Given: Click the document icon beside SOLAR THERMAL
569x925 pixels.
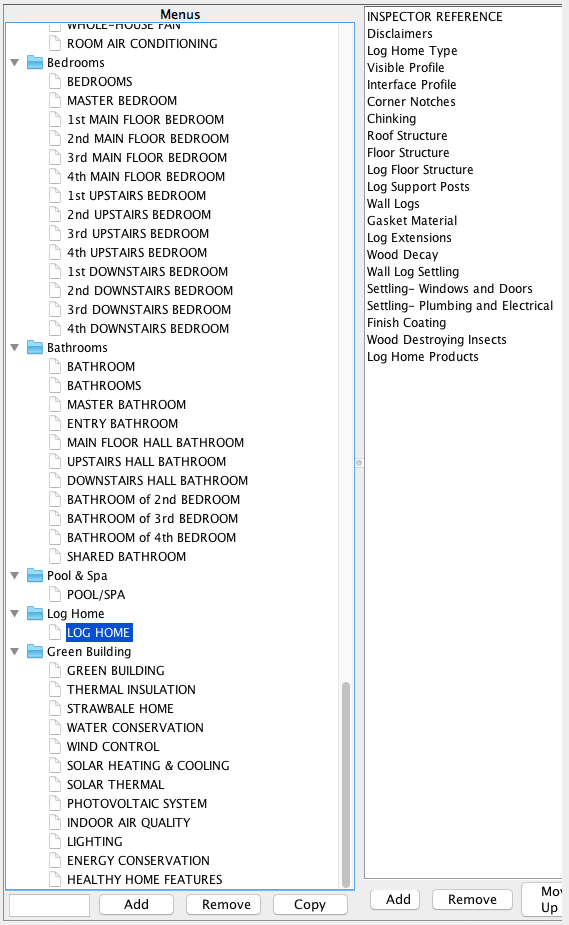Looking at the screenshot, I should (55, 785).
